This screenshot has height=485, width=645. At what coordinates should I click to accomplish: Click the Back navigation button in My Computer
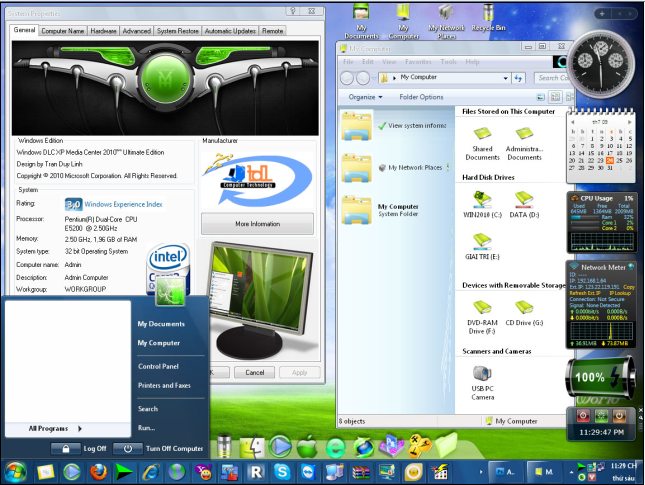[x=347, y=78]
